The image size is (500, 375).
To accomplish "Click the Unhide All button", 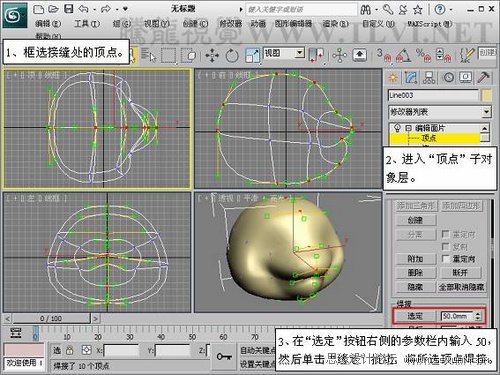I will click(x=462, y=287).
